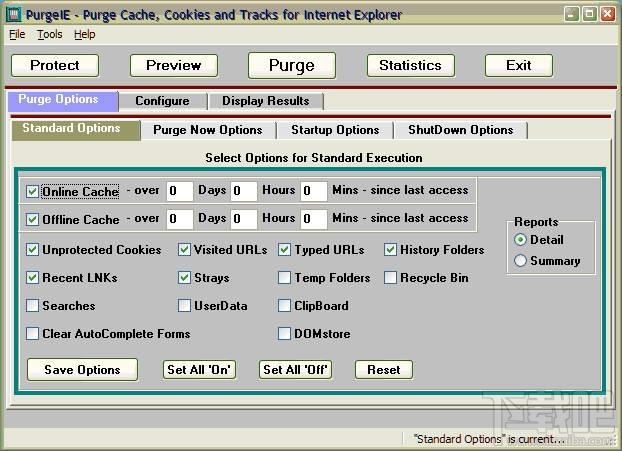This screenshot has width=622, height=451.
Task: Select the Startup Options sub-tab
Action: 335,130
